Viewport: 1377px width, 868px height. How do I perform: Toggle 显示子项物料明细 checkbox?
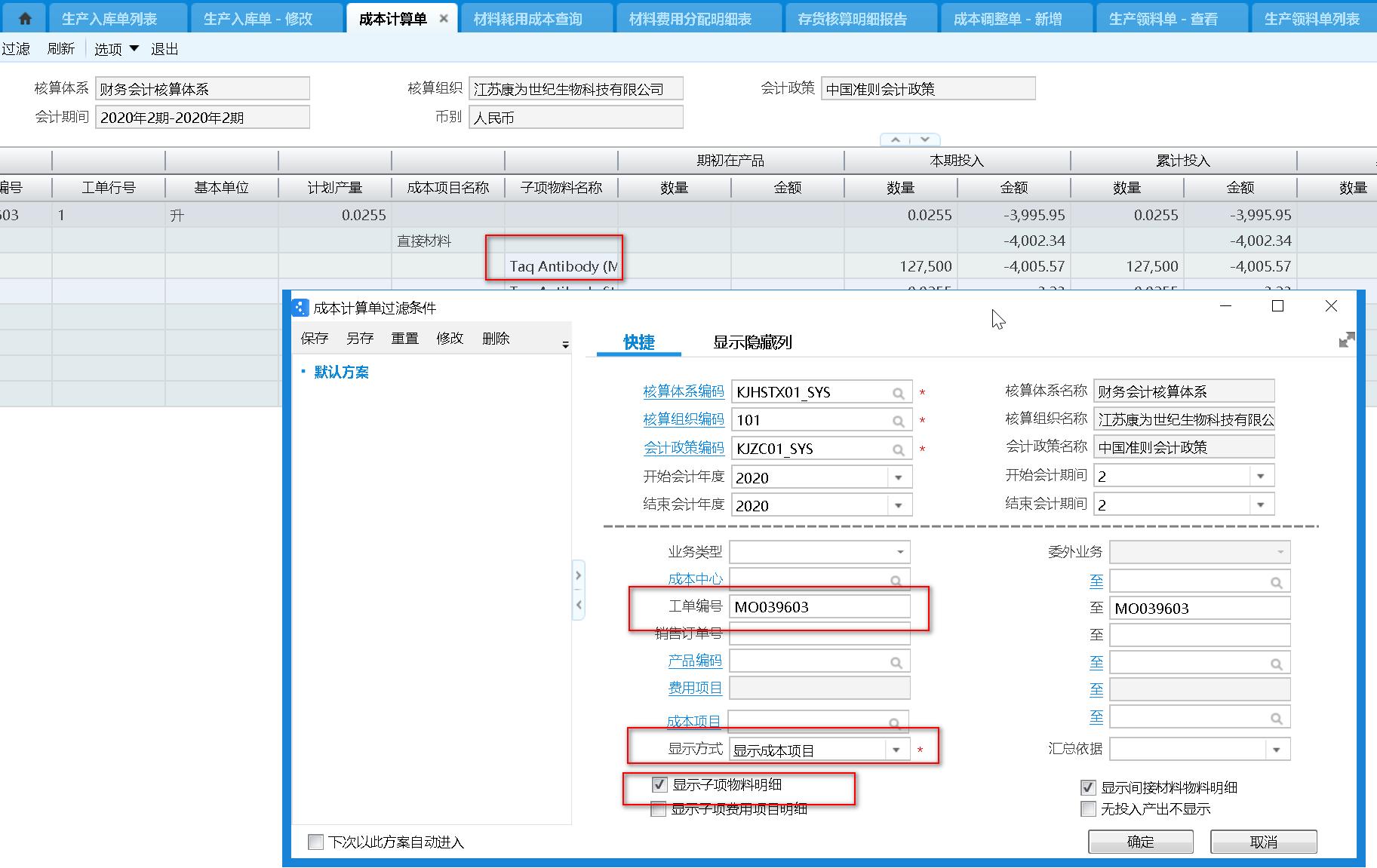point(659,785)
